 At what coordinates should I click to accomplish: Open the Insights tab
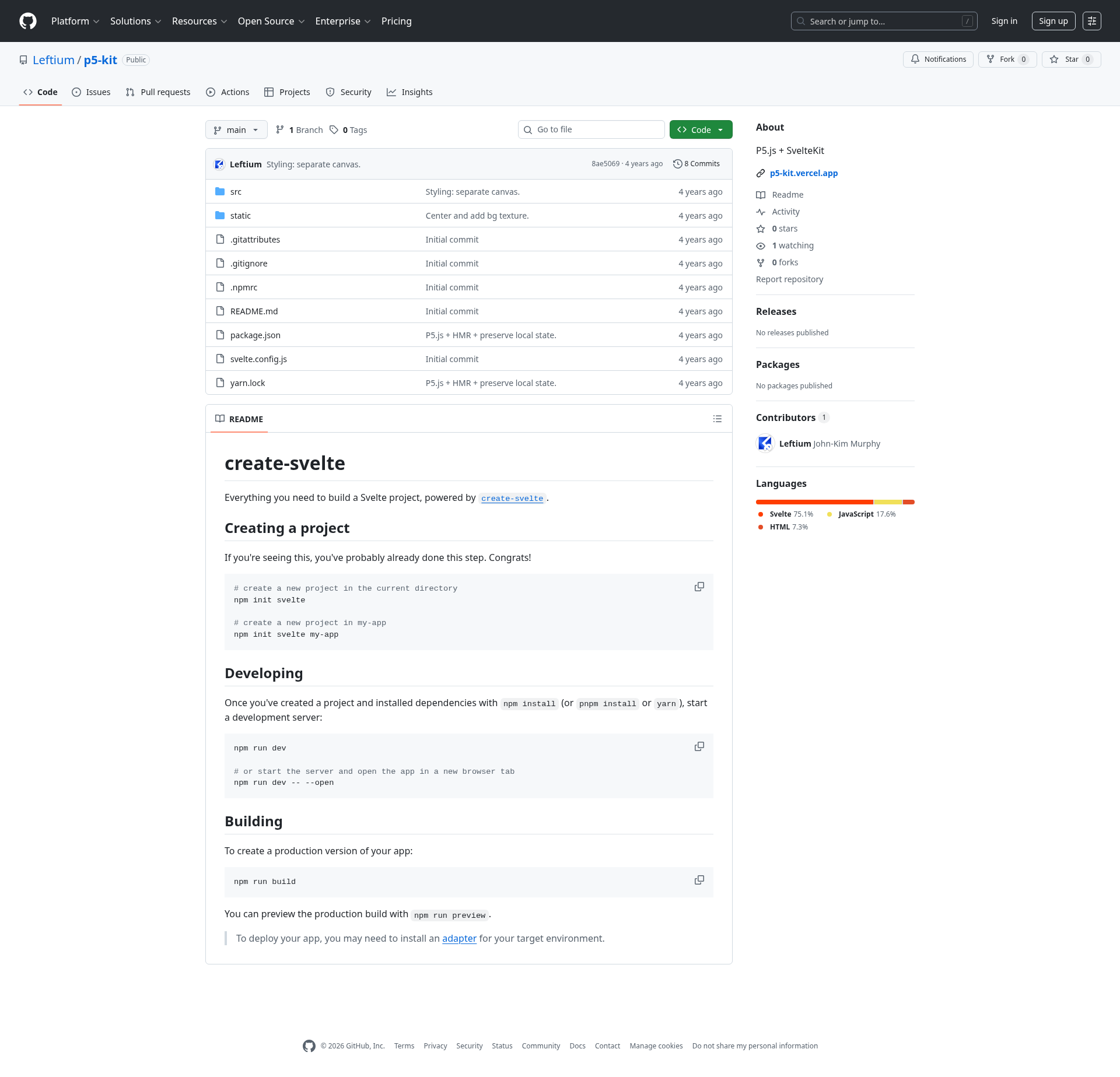pyautogui.click(x=409, y=92)
